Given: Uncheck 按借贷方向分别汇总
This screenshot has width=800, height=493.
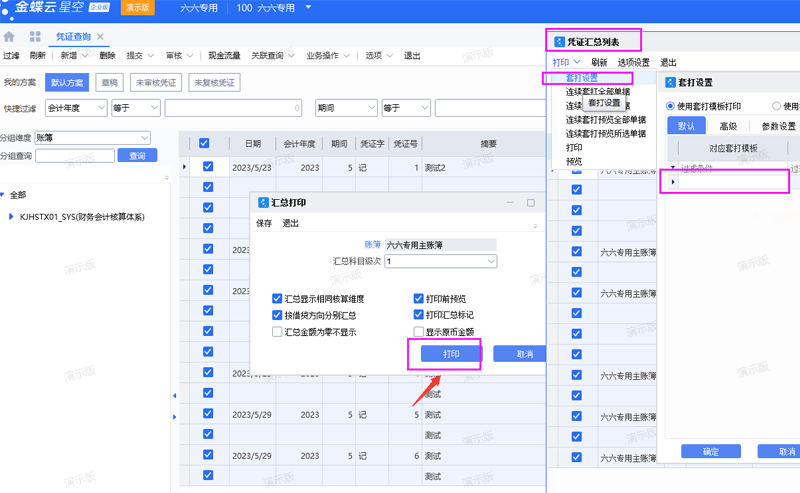Looking at the screenshot, I should coord(277,315).
